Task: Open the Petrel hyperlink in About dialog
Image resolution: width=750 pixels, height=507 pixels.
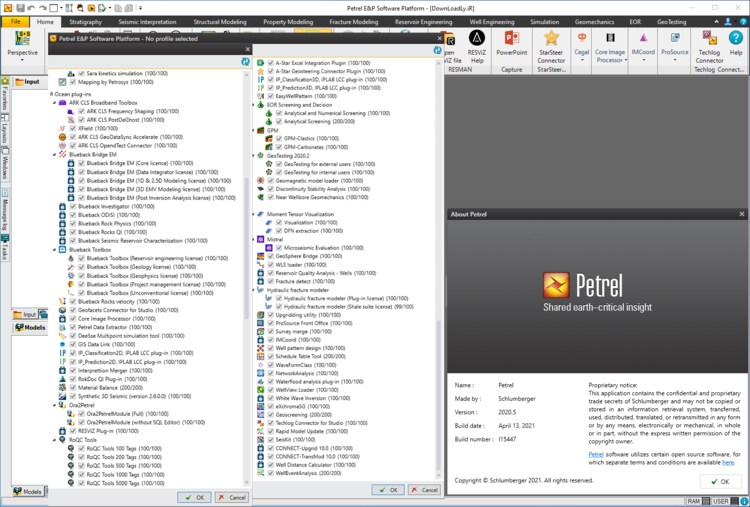Action: [596, 454]
